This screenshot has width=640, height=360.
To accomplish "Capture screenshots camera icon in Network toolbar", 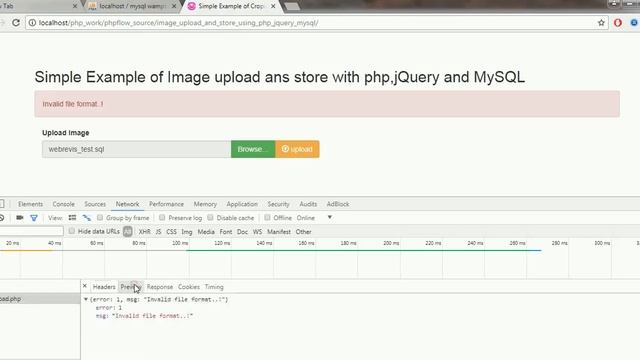I will pyautogui.click(x=20, y=218).
